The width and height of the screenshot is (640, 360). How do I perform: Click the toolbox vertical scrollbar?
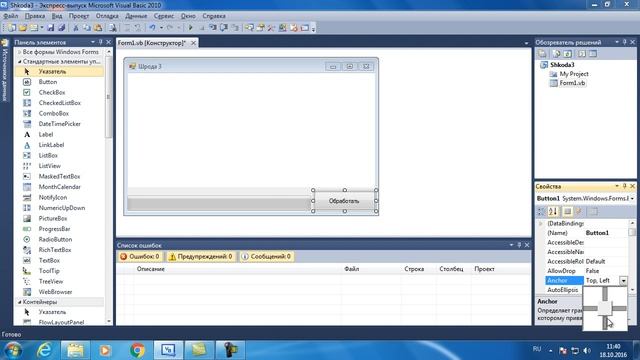tap(108, 98)
